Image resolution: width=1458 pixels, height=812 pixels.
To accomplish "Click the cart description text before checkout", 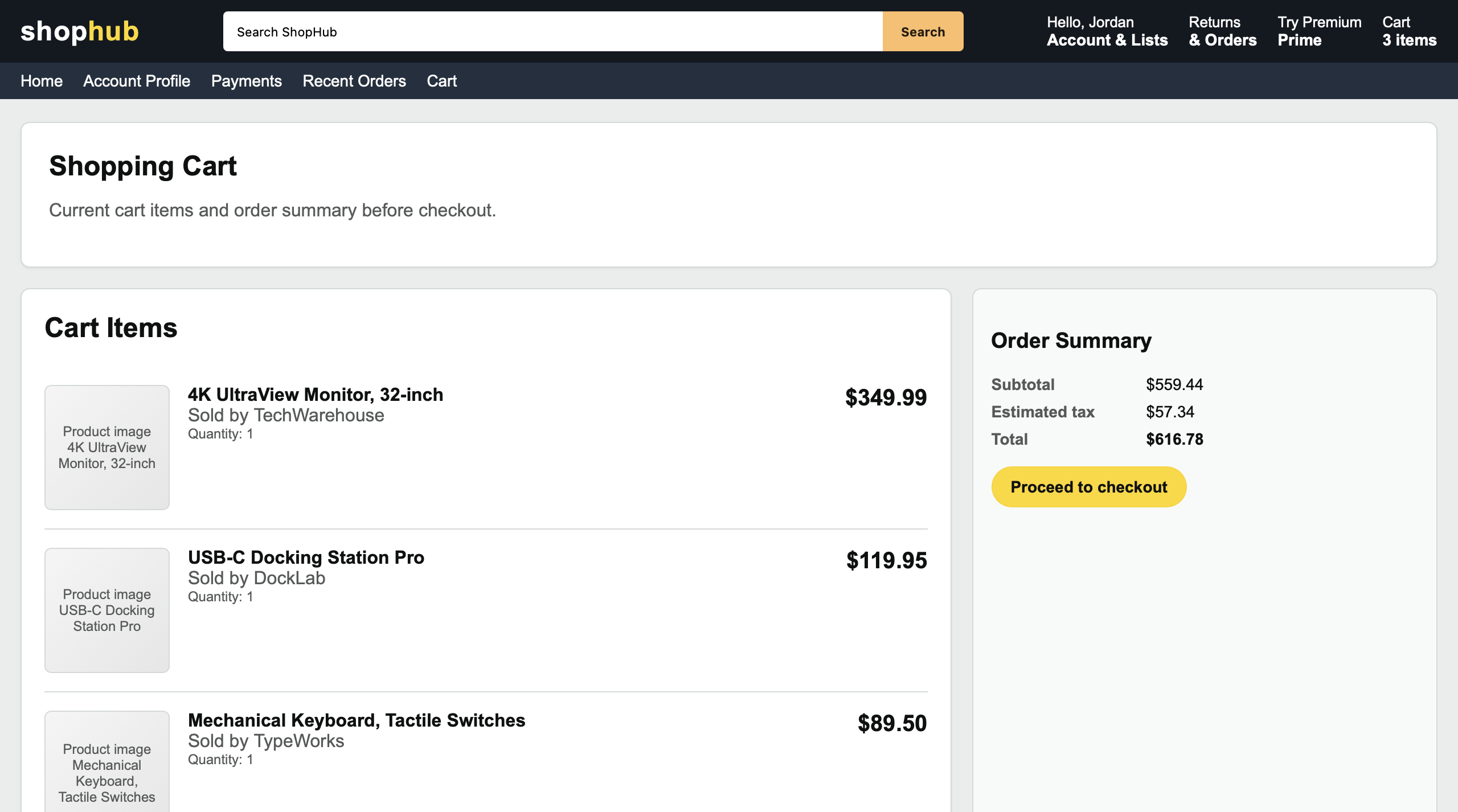I will click(x=272, y=210).
